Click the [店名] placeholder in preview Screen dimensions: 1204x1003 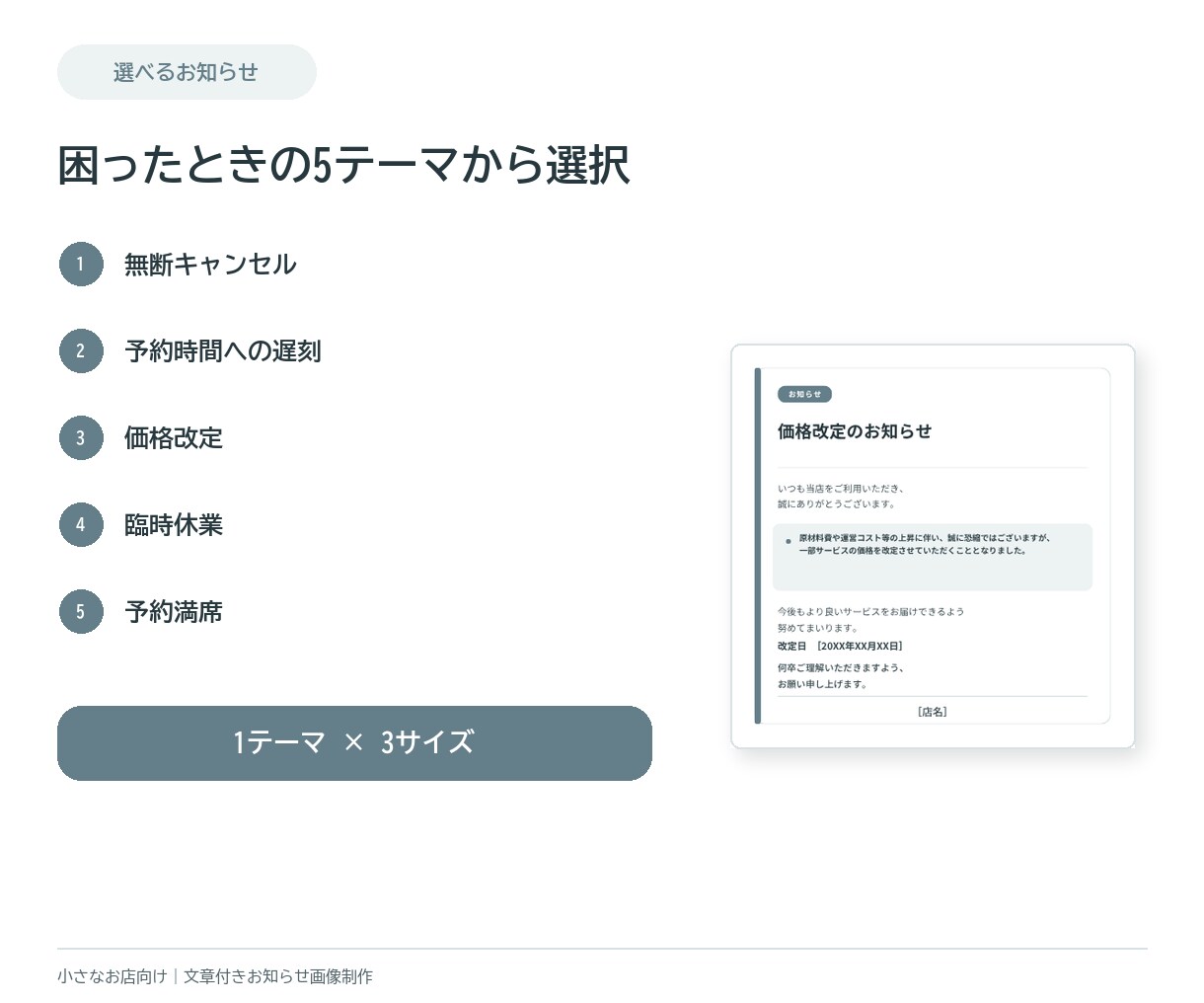pos(933,712)
